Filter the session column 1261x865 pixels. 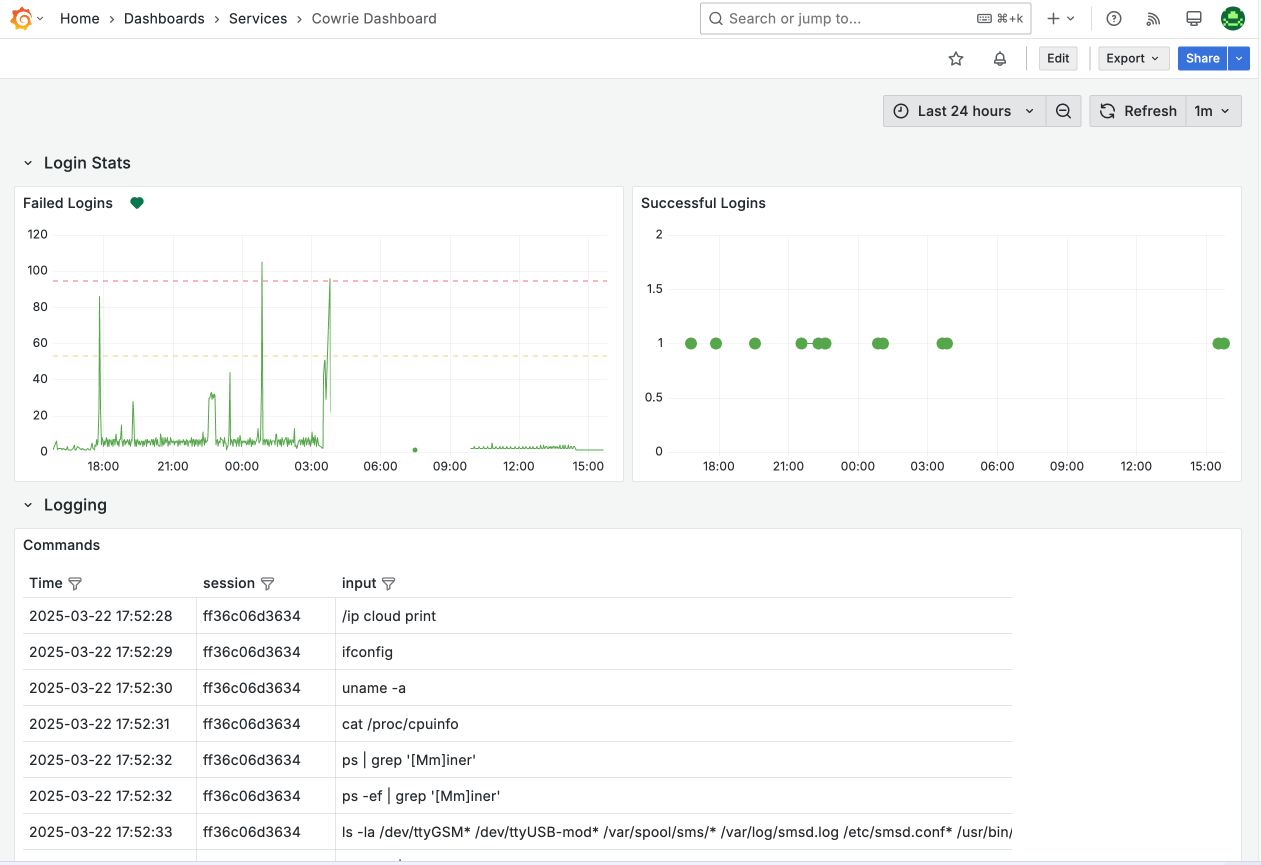tap(267, 583)
